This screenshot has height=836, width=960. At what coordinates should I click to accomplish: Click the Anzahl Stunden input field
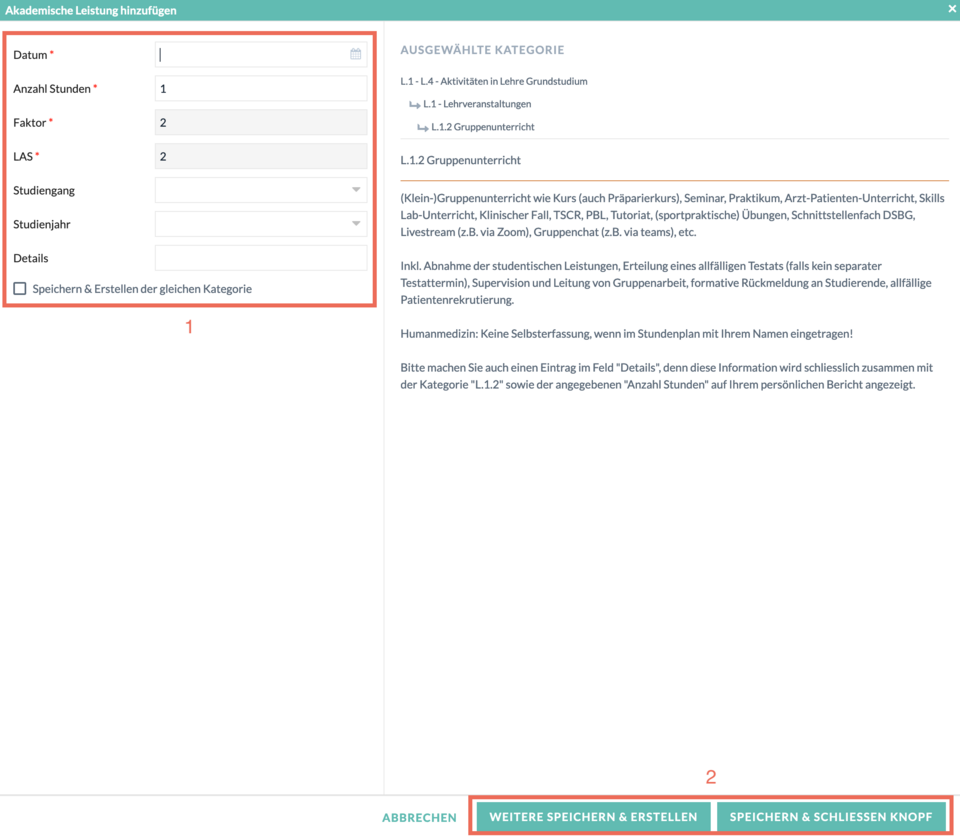tap(261, 88)
